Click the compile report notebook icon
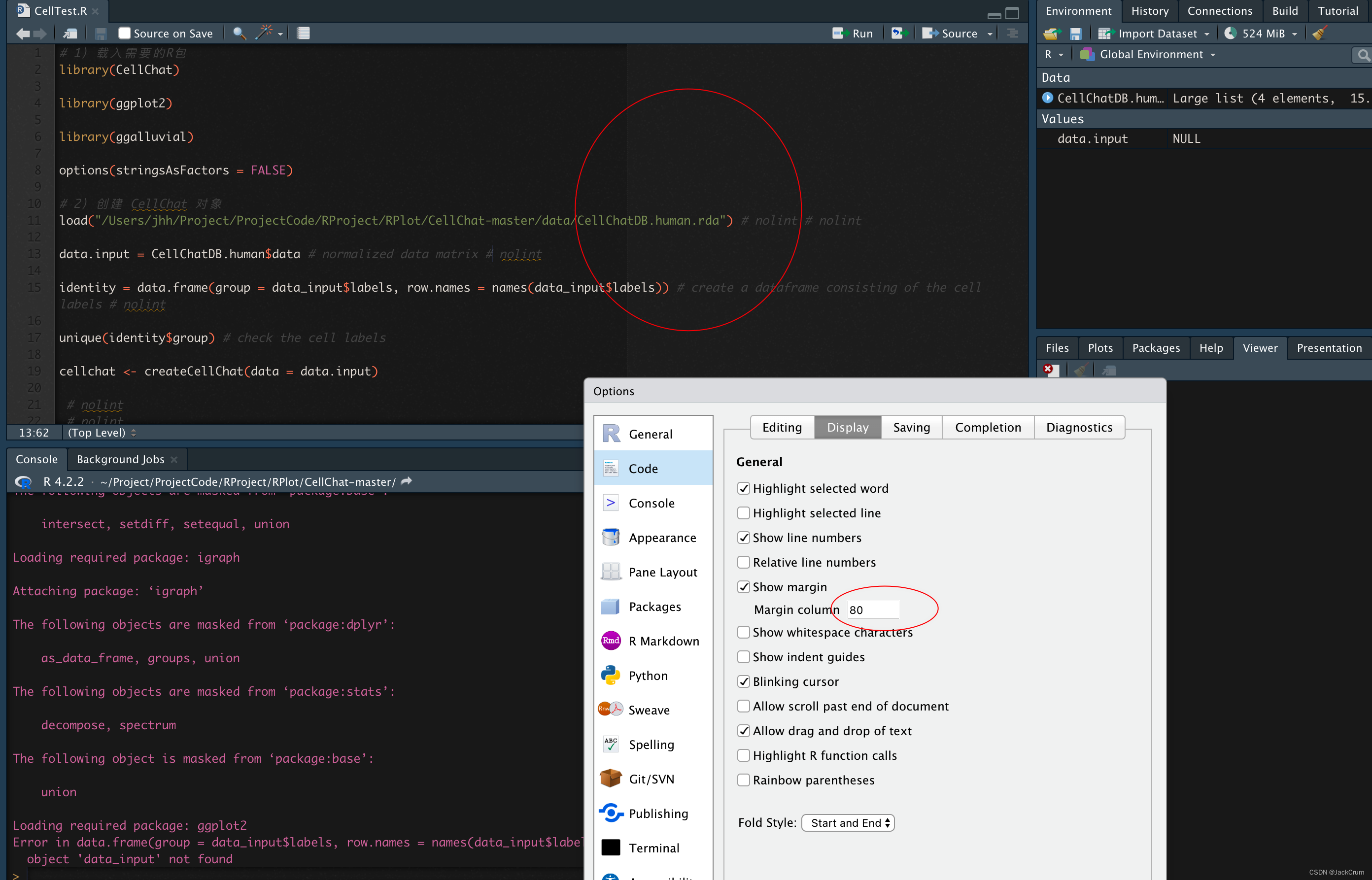The width and height of the screenshot is (1372, 880). (x=304, y=33)
